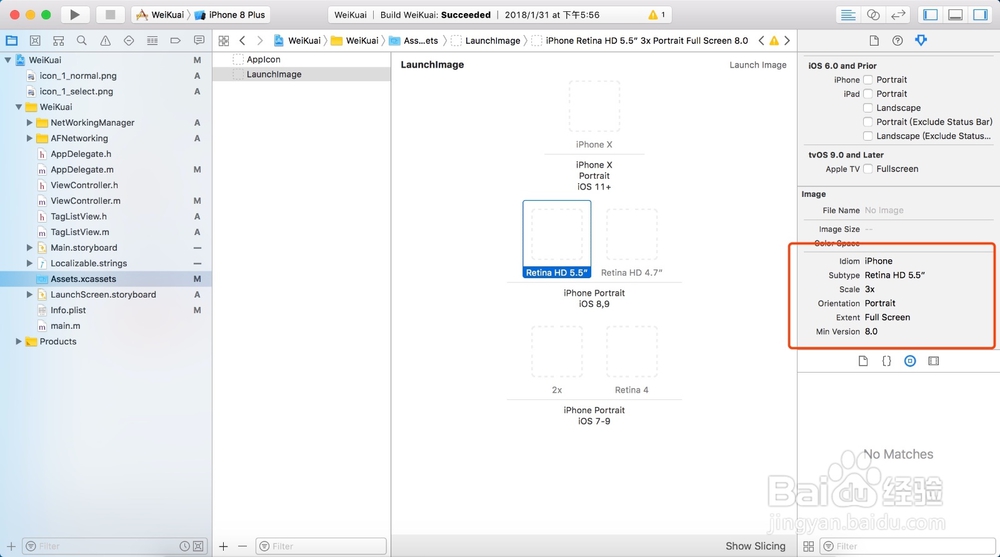This screenshot has width=1000, height=557.
Task: Open the File Template library
Action: pyautogui.click(x=863, y=361)
